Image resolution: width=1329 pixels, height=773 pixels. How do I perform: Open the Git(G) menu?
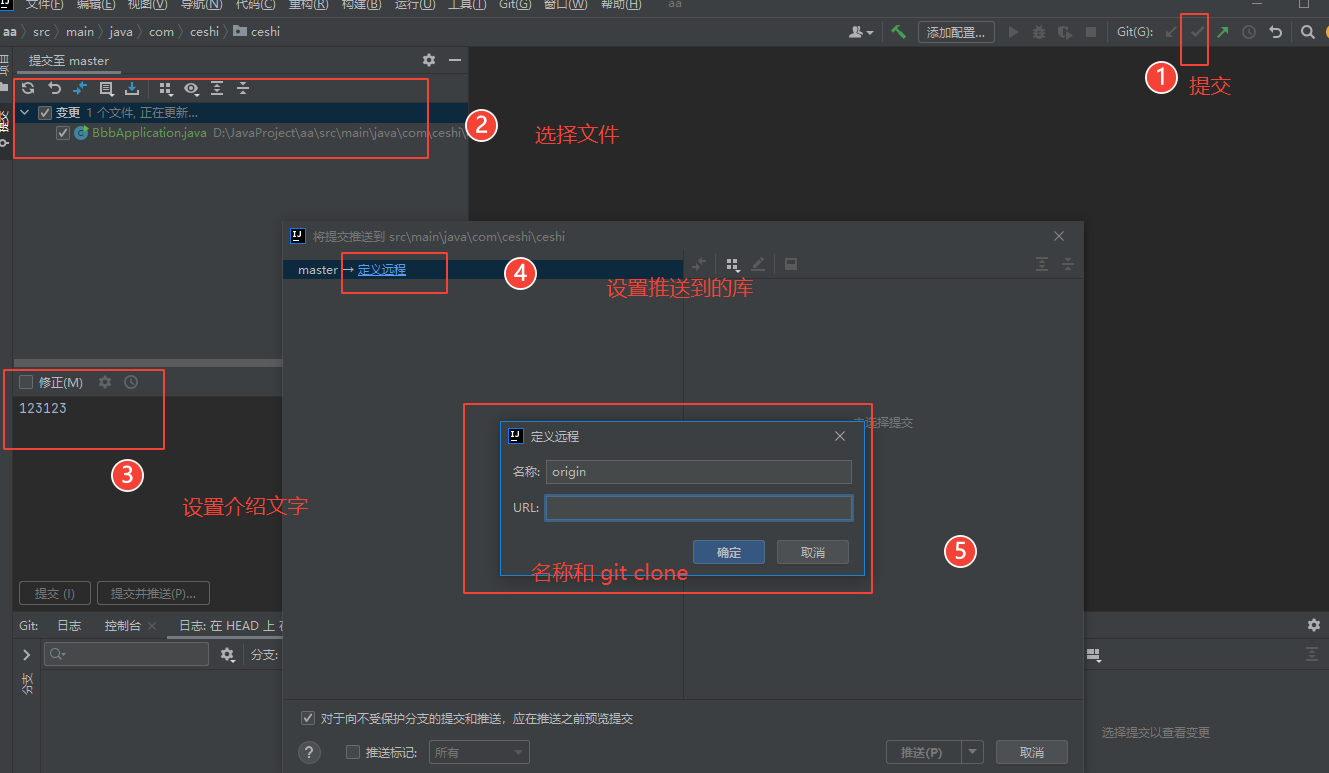(515, 5)
